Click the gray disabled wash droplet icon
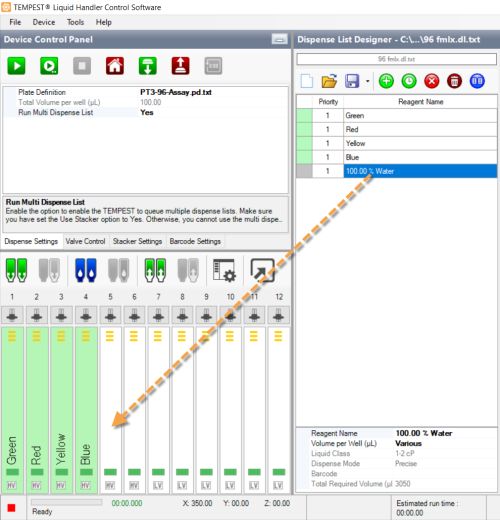 [119, 270]
